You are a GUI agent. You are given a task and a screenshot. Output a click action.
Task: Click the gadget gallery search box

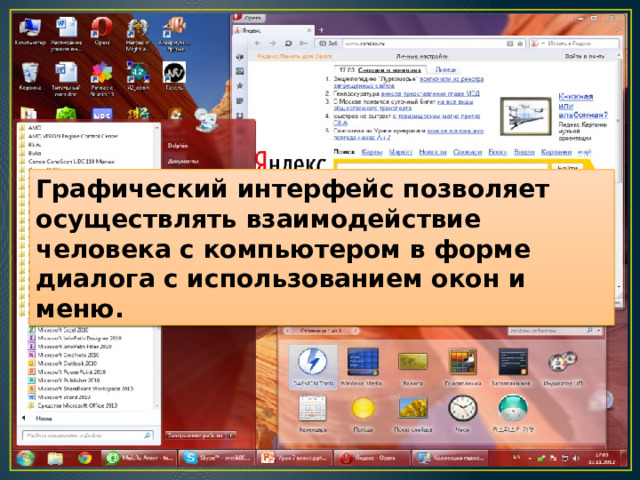click(547, 330)
